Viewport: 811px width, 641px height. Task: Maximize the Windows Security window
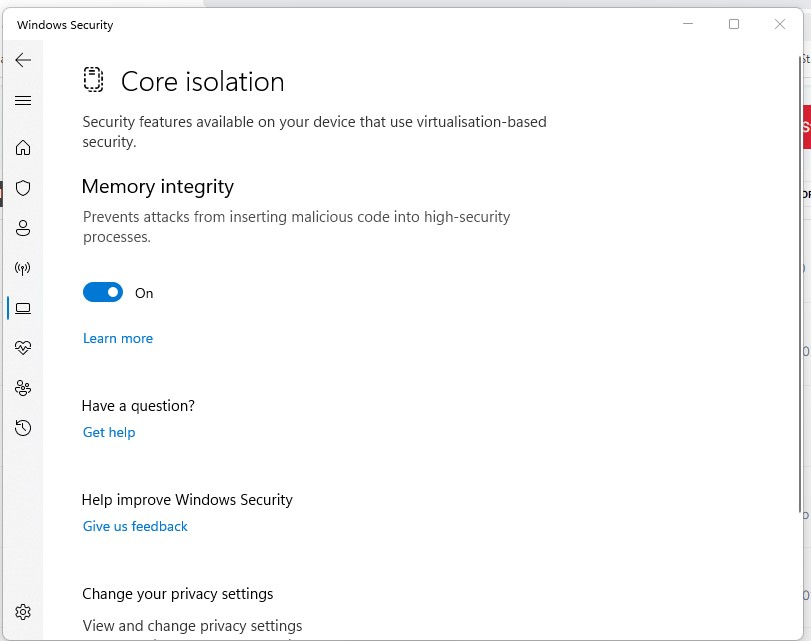click(734, 24)
